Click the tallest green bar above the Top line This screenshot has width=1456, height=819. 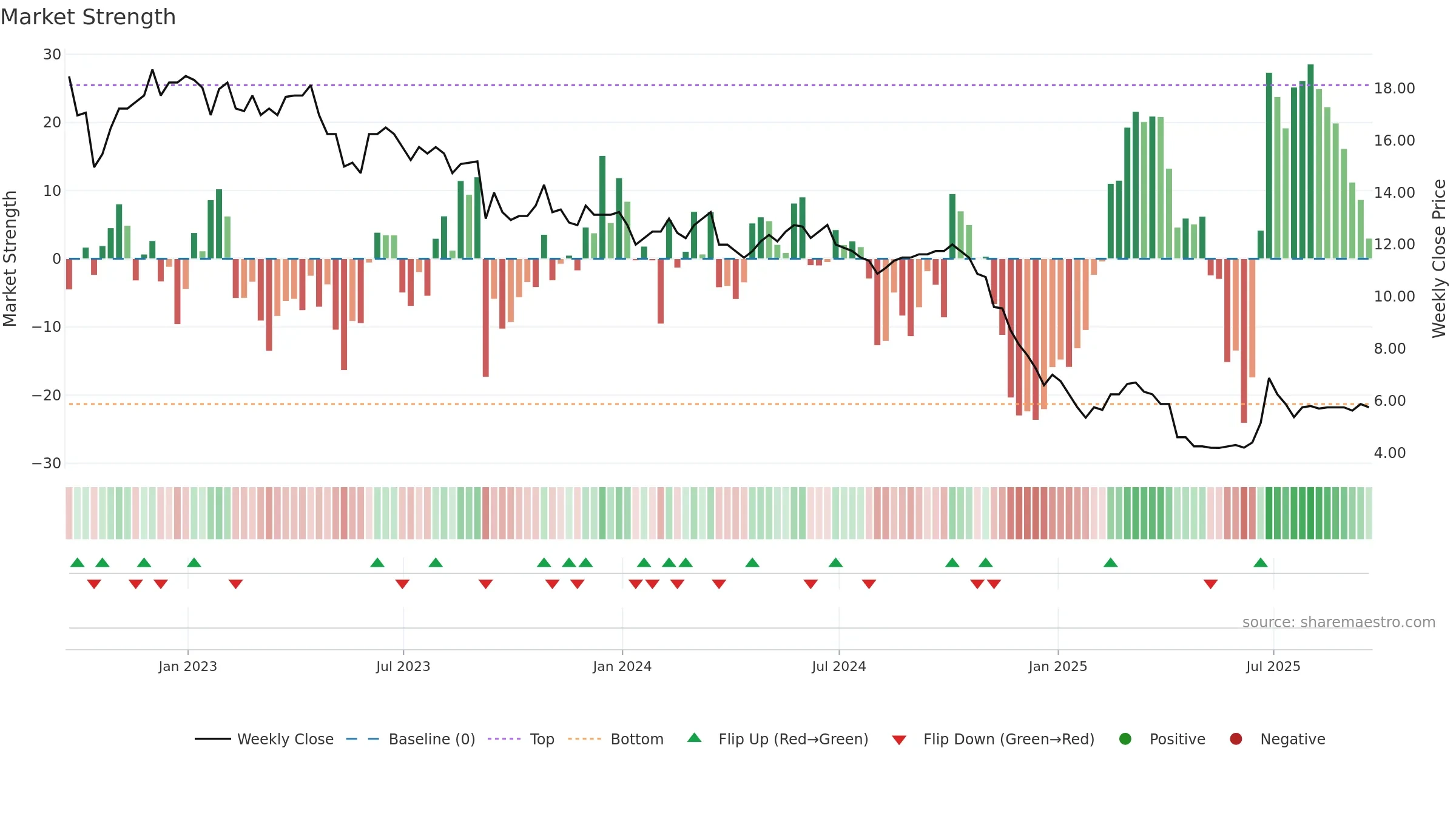pos(1310,161)
